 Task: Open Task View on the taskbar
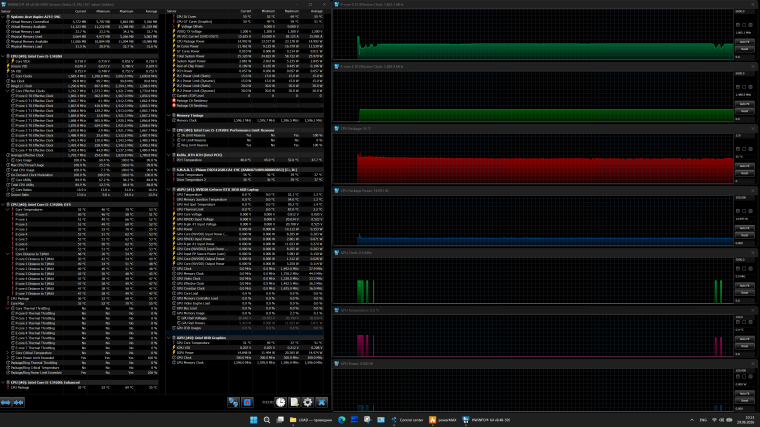(x=280, y=420)
